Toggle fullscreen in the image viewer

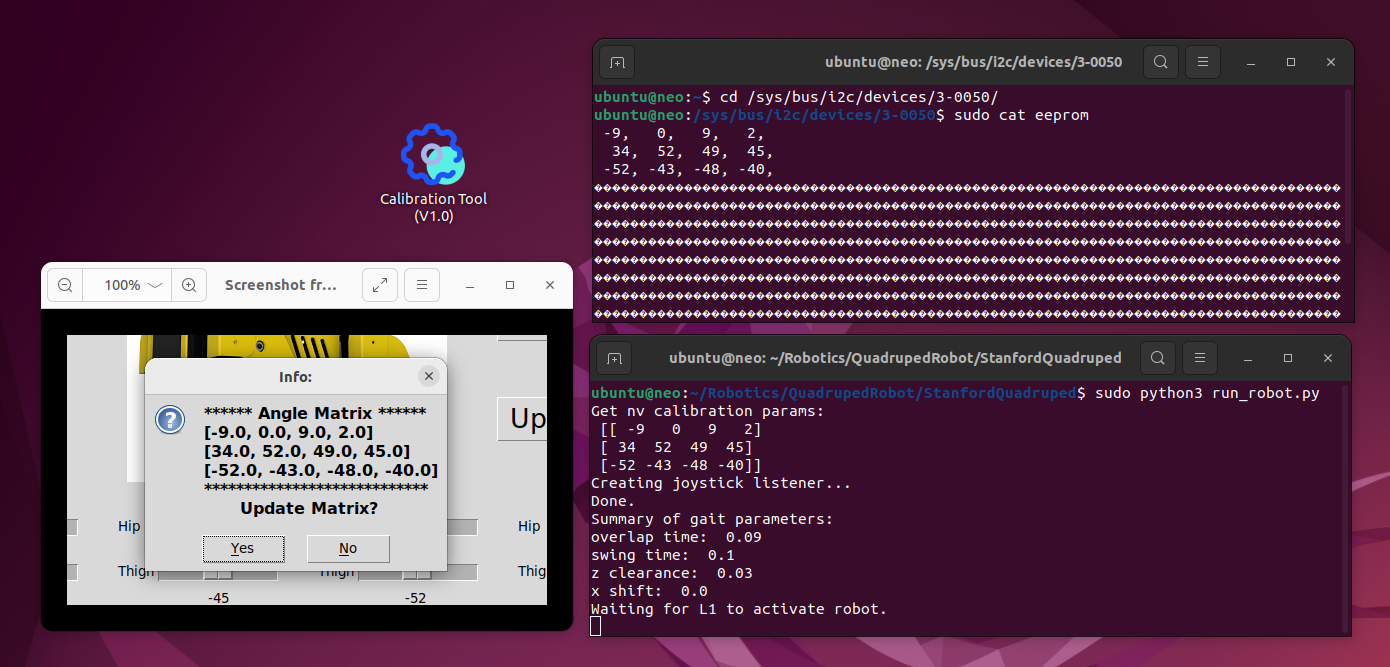(380, 285)
